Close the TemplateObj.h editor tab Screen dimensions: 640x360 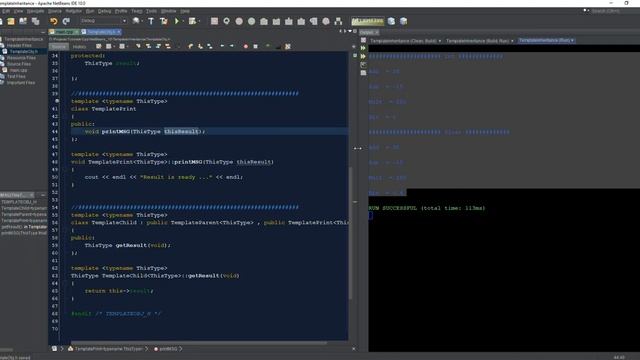pos(119,32)
